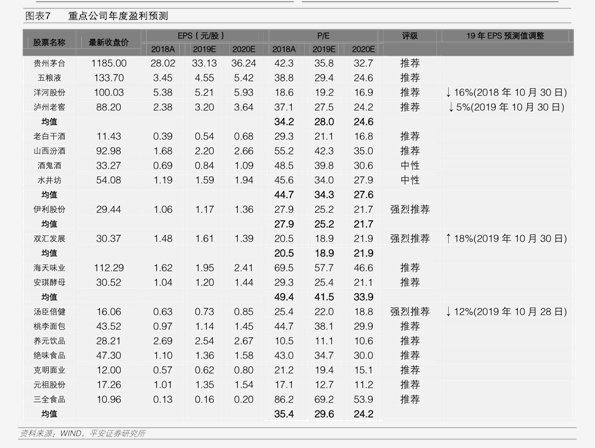Click 三全食品 2020E EPS value 0.20
The width and height of the screenshot is (595, 448).
point(244,399)
